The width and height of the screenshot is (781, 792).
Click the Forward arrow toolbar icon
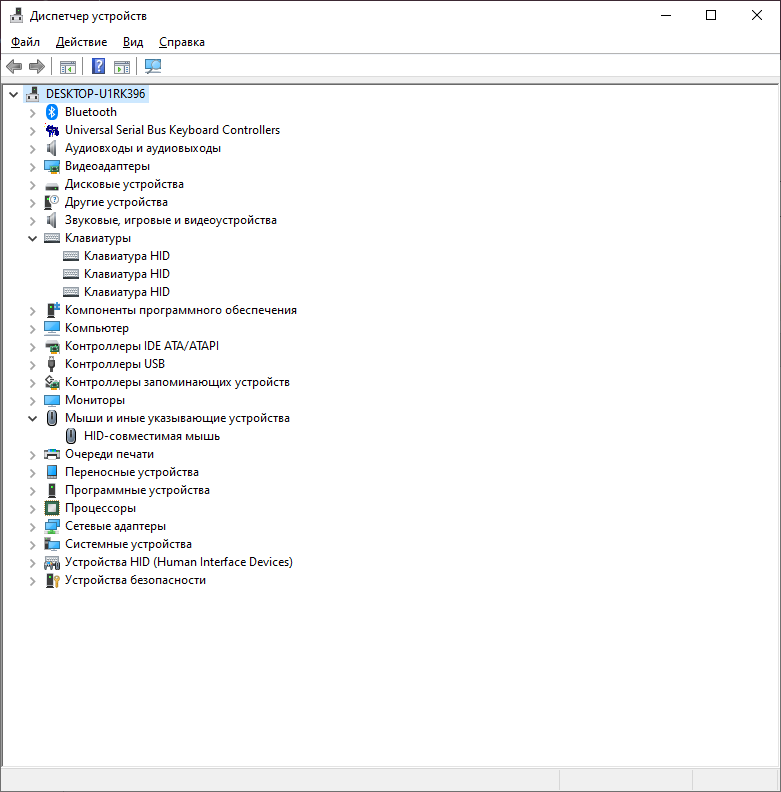tap(37, 66)
